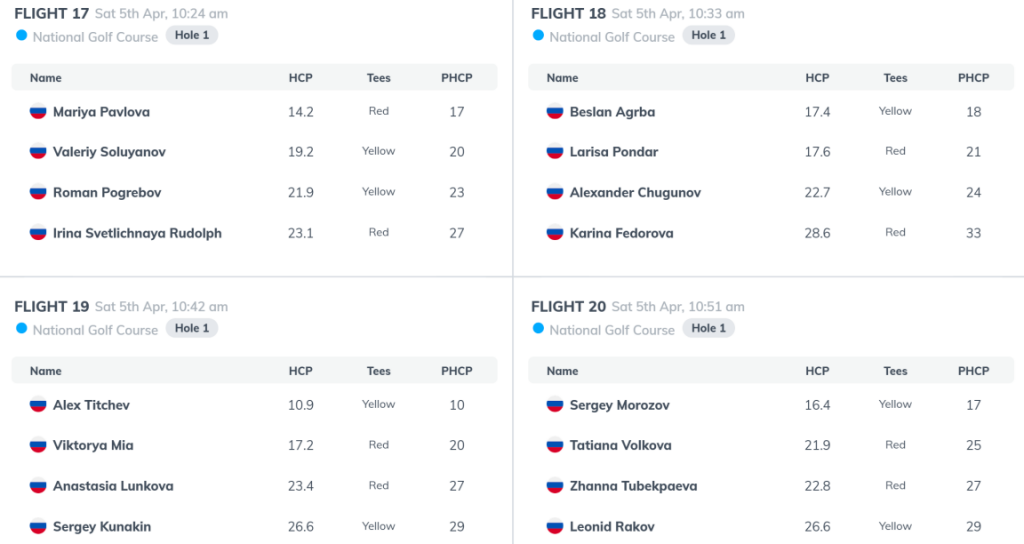This screenshot has height=544, width=1024.
Task: Click the flag icon next to Beslan Agrba
Action: (554, 112)
